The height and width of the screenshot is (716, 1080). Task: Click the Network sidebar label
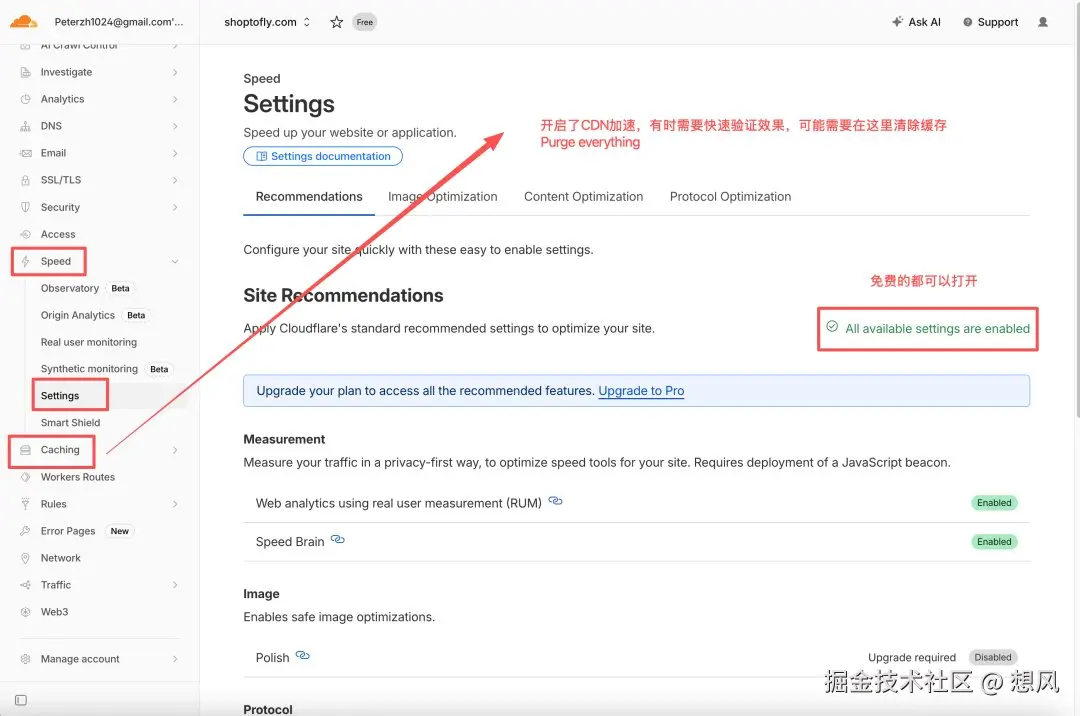61,558
